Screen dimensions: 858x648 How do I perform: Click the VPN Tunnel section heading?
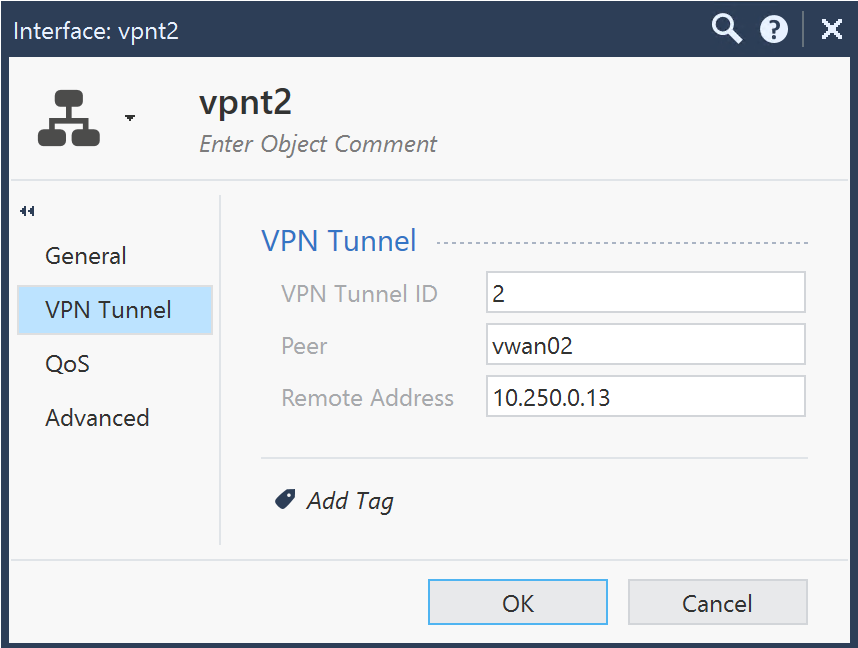coord(339,241)
